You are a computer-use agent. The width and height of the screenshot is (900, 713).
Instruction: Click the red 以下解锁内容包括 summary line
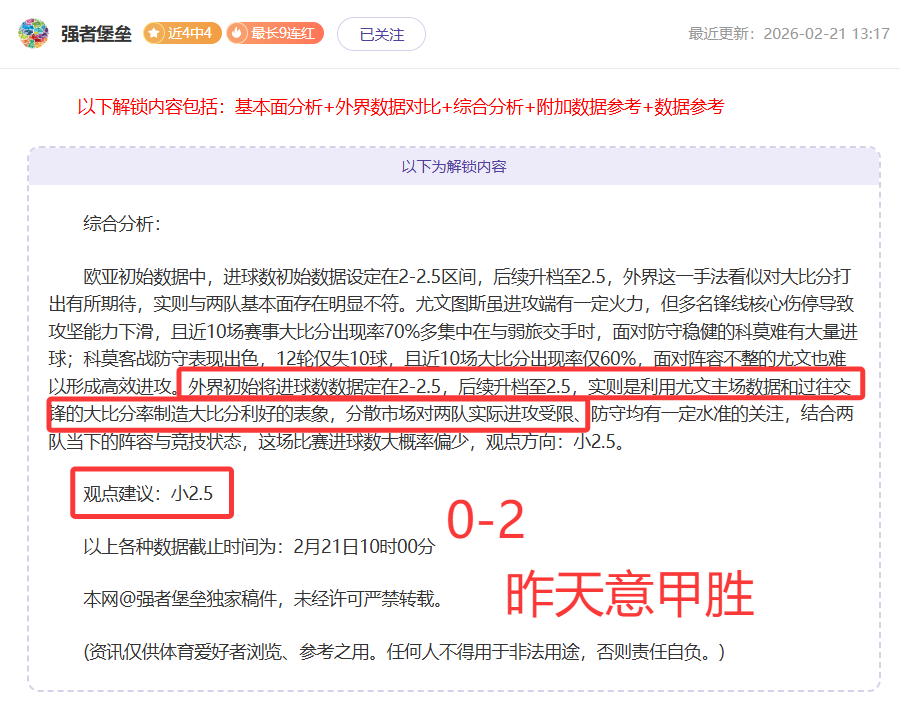400,107
